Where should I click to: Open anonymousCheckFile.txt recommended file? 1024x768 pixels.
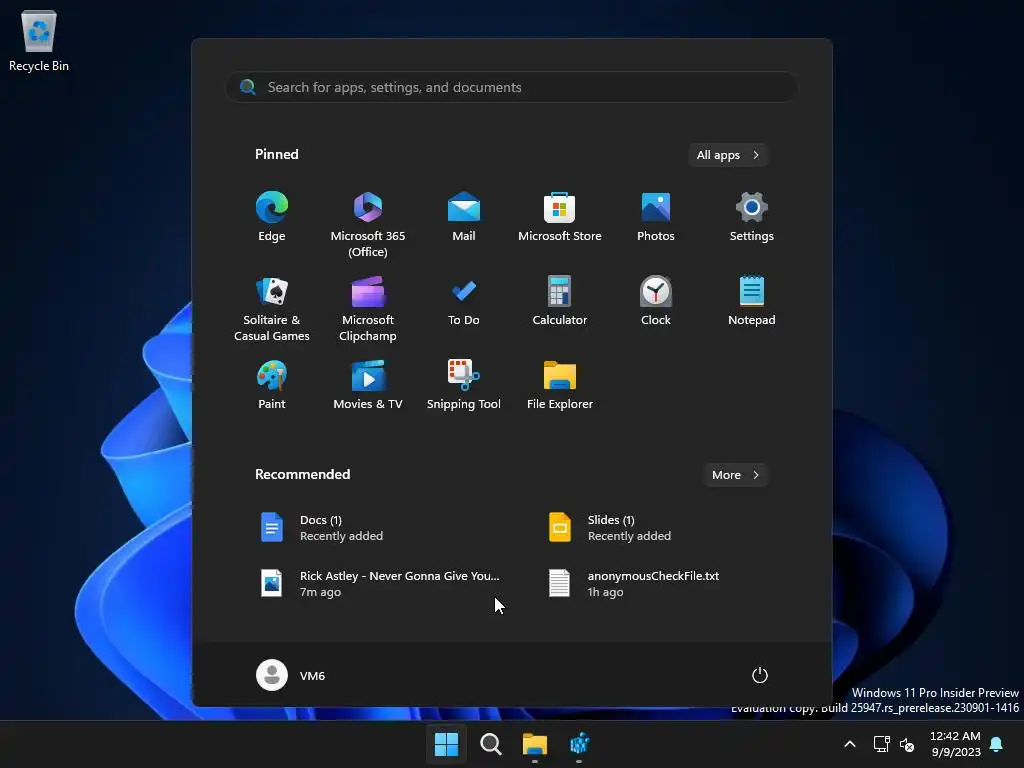click(658, 583)
